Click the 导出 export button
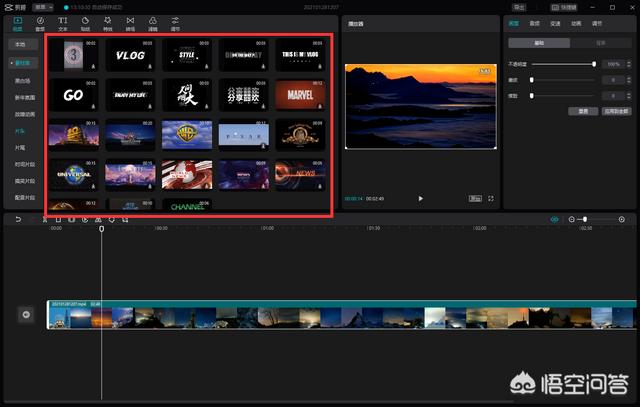The height and width of the screenshot is (407, 640). click(520, 6)
